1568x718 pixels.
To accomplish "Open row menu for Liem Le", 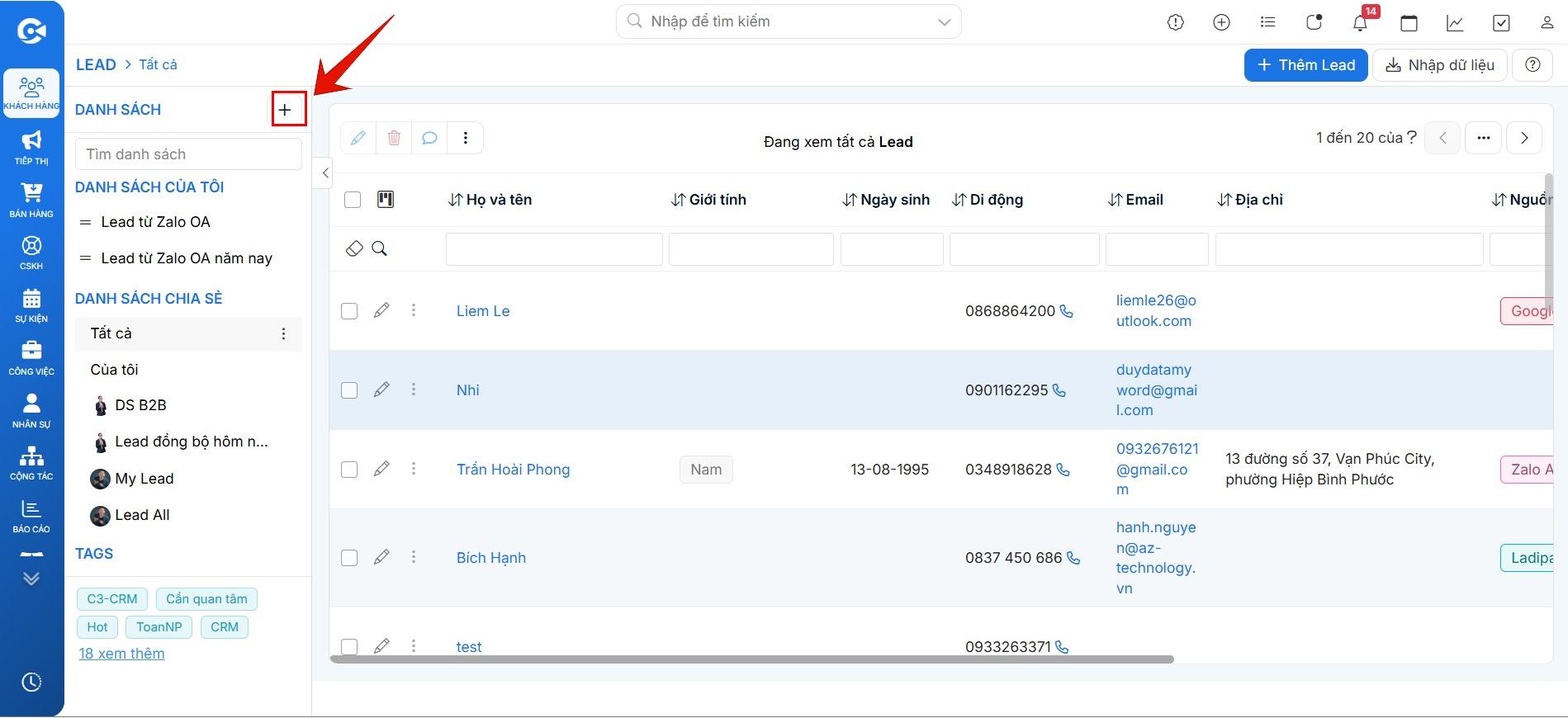I will [x=414, y=310].
